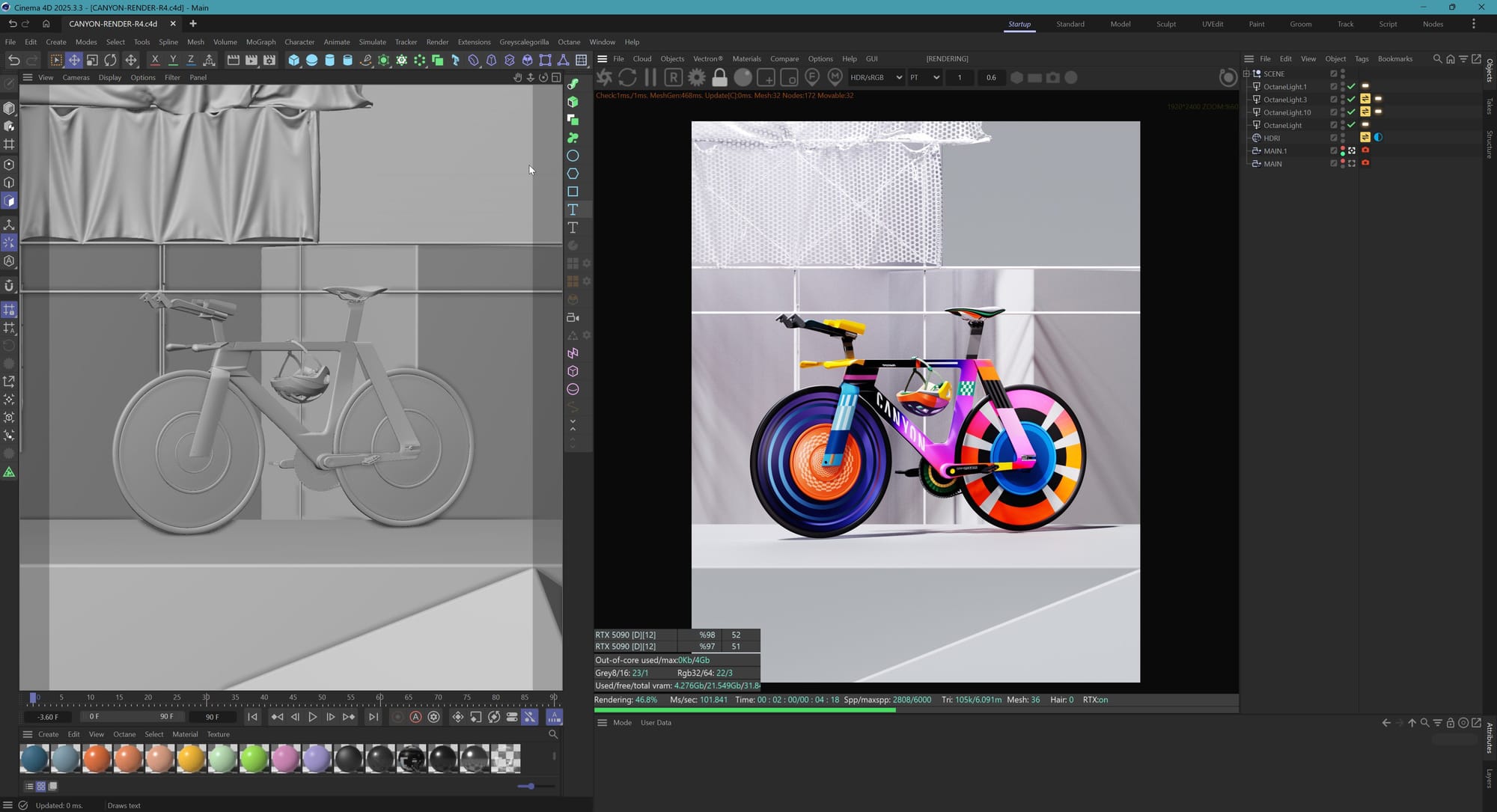Toggle visibility dots of MAIN.1 camera

(1342, 150)
